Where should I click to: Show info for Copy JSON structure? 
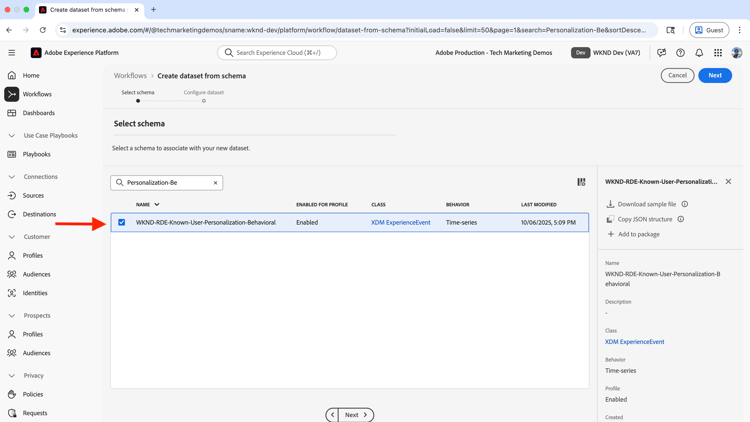point(681,219)
